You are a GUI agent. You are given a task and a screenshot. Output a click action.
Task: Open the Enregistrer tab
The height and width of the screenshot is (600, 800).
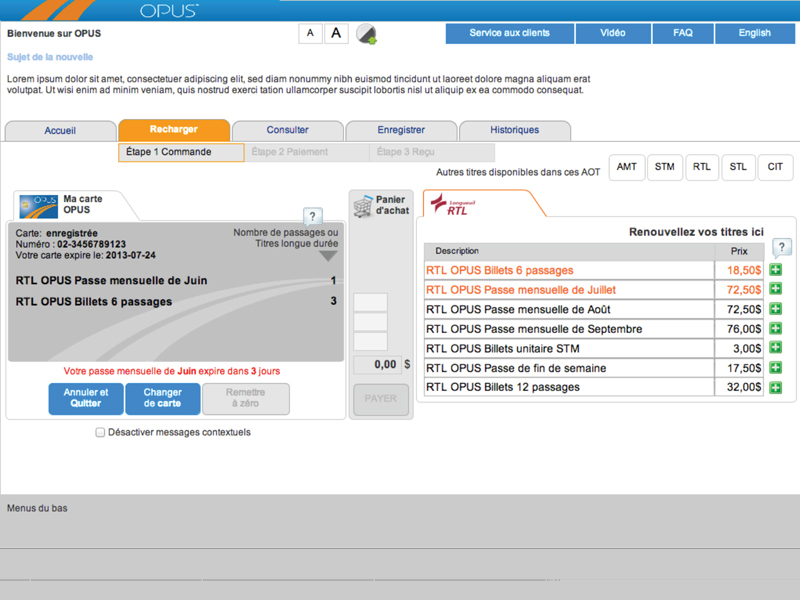click(x=401, y=130)
